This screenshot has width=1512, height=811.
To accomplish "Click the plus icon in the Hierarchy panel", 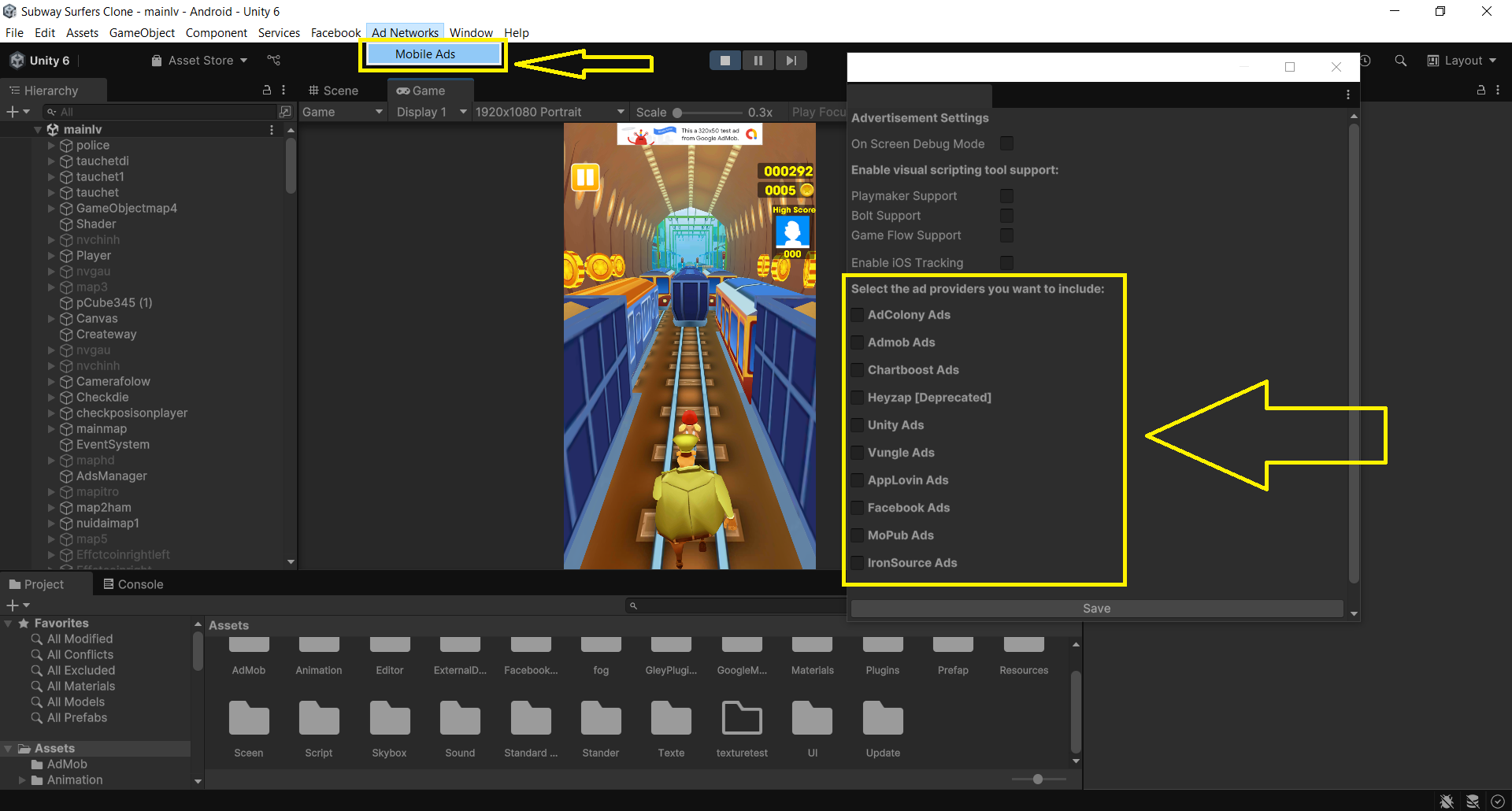I will pos(11,111).
